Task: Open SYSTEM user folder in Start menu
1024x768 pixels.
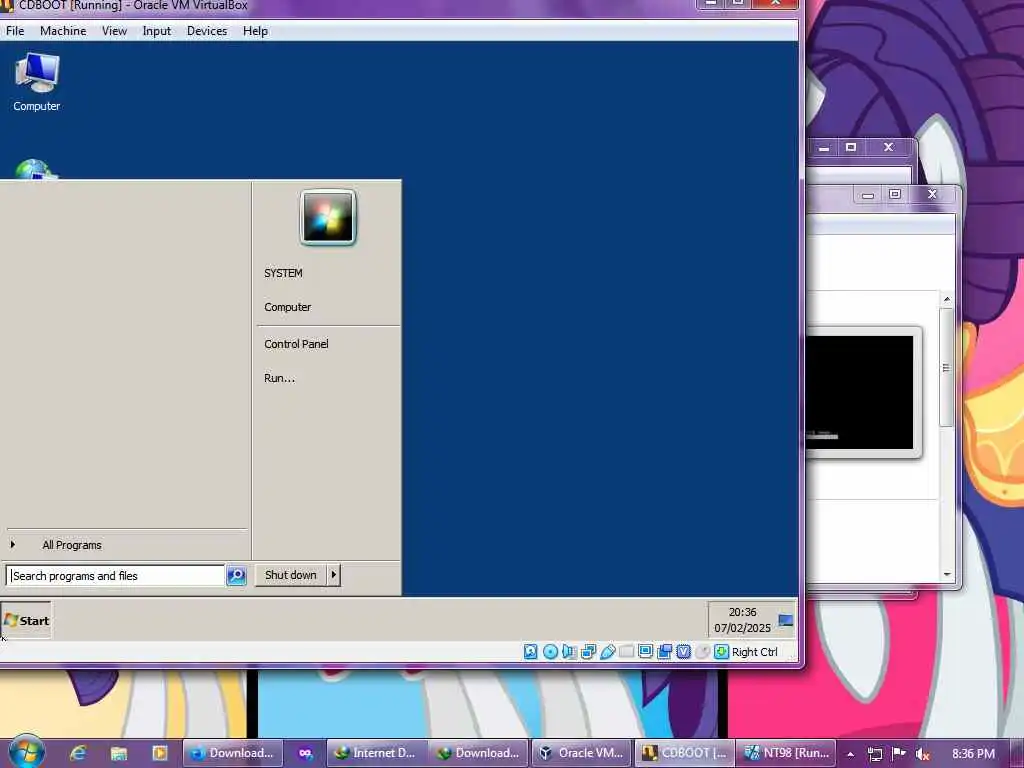Action: click(283, 273)
